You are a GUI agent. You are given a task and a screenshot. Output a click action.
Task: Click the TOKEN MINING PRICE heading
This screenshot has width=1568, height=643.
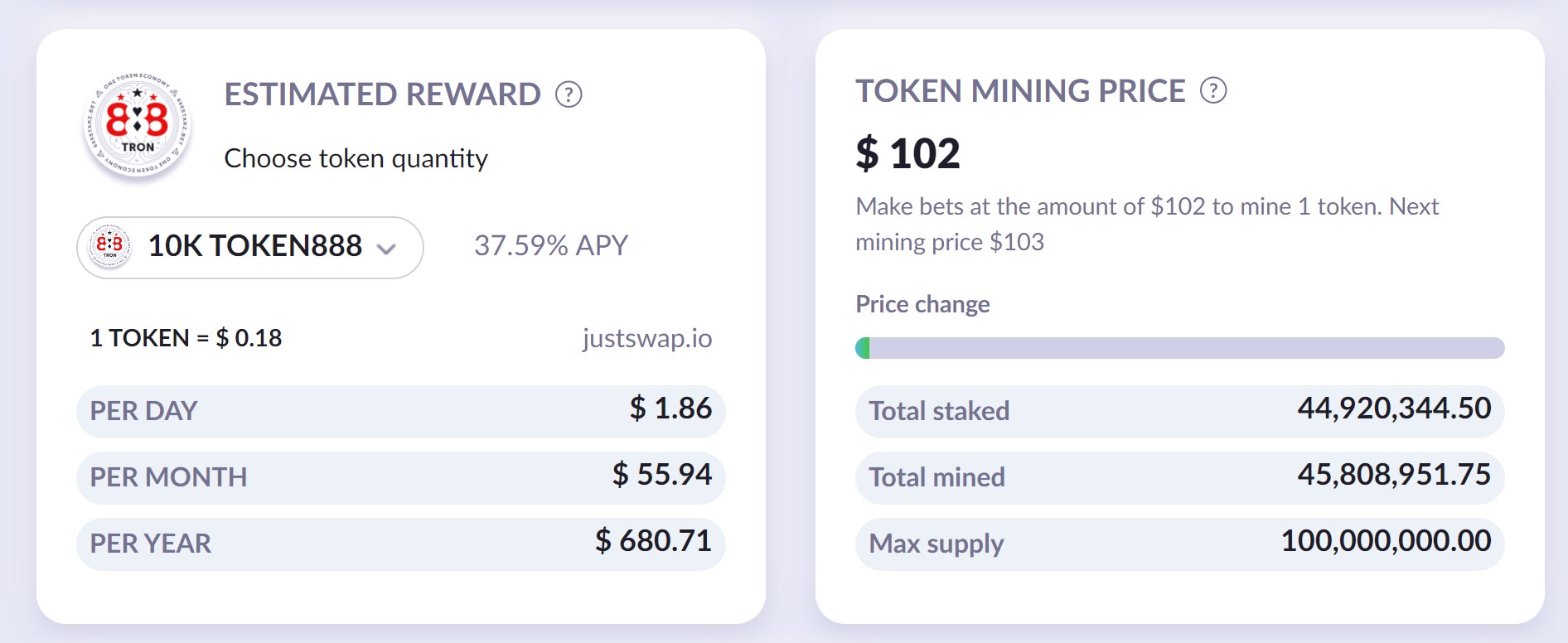[x=1020, y=91]
